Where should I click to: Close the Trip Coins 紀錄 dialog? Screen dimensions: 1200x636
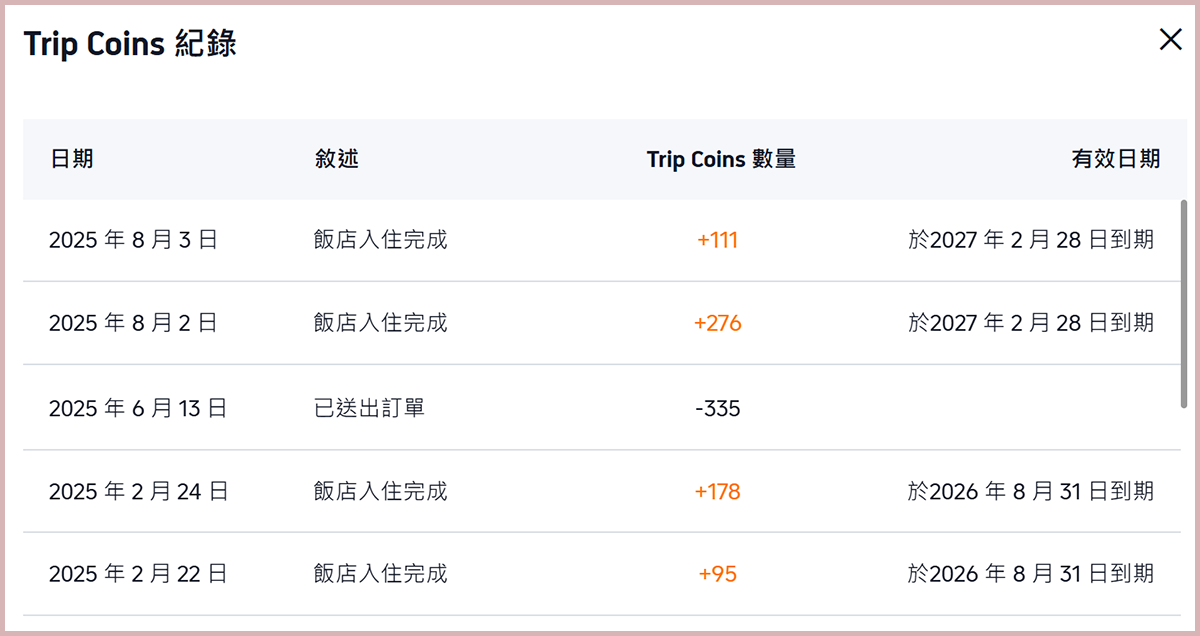(x=1170, y=40)
